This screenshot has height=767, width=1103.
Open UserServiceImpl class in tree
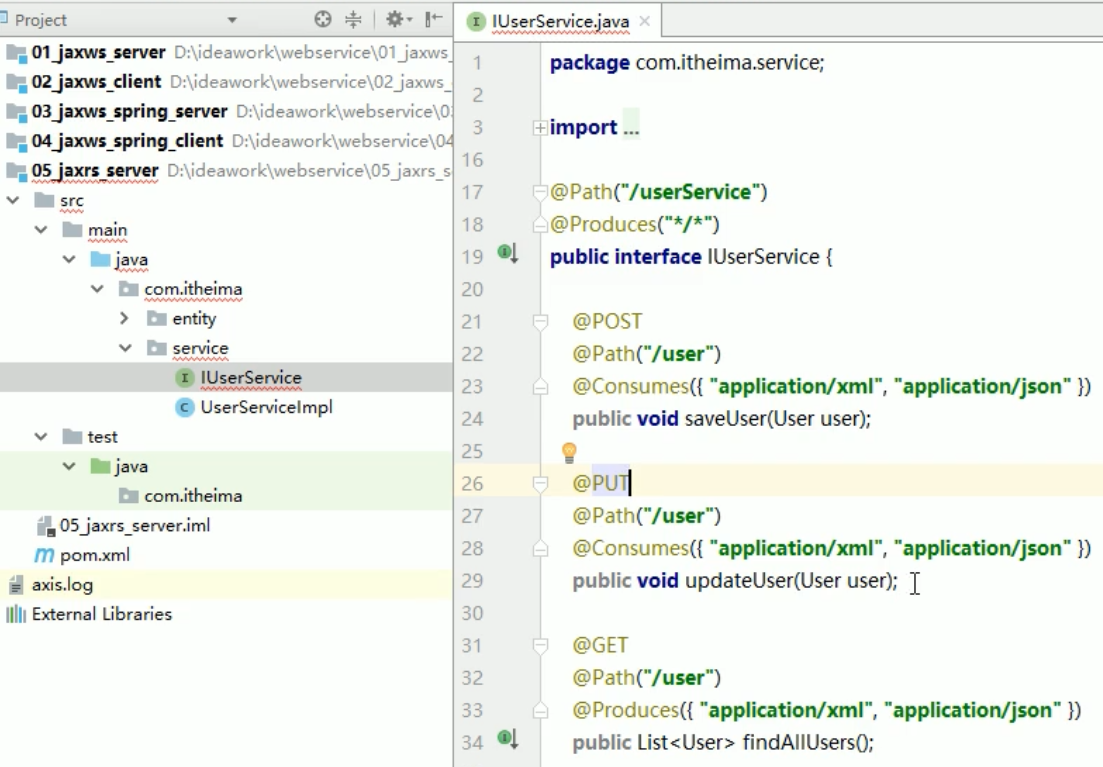(267, 407)
